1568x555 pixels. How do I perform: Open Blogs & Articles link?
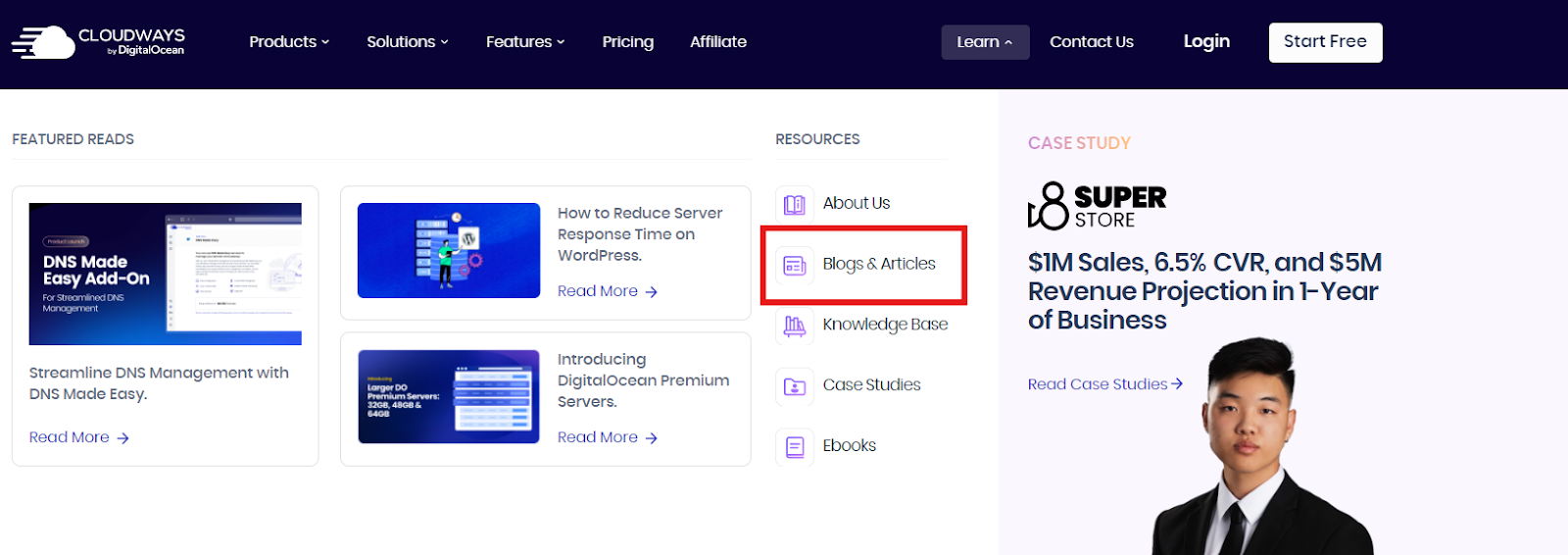879,264
